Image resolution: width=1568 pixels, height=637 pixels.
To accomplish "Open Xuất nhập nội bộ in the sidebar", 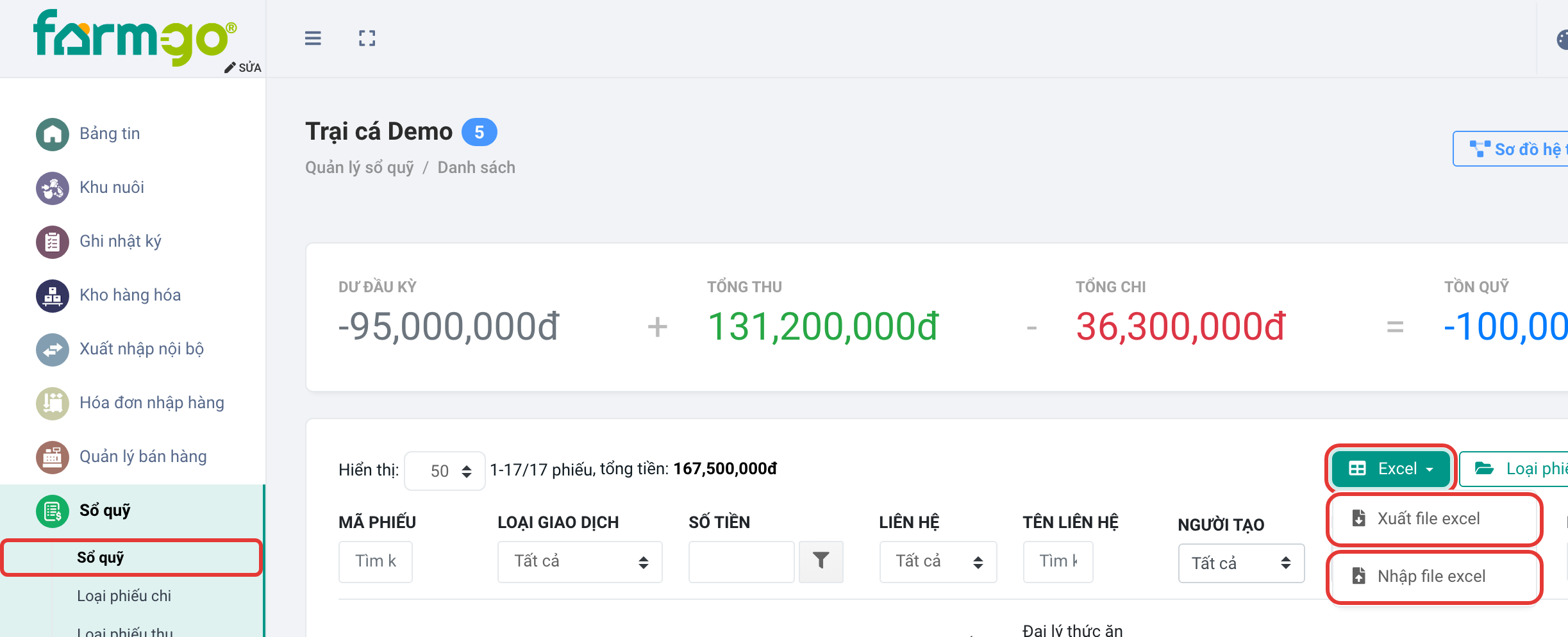I will click(142, 349).
